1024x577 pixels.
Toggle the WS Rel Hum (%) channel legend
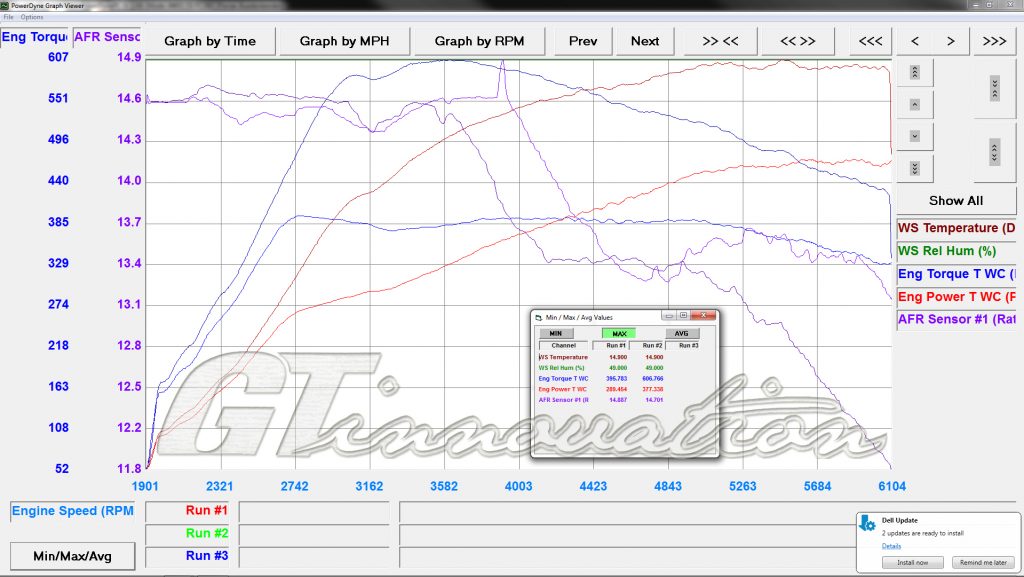pos(956,251)
